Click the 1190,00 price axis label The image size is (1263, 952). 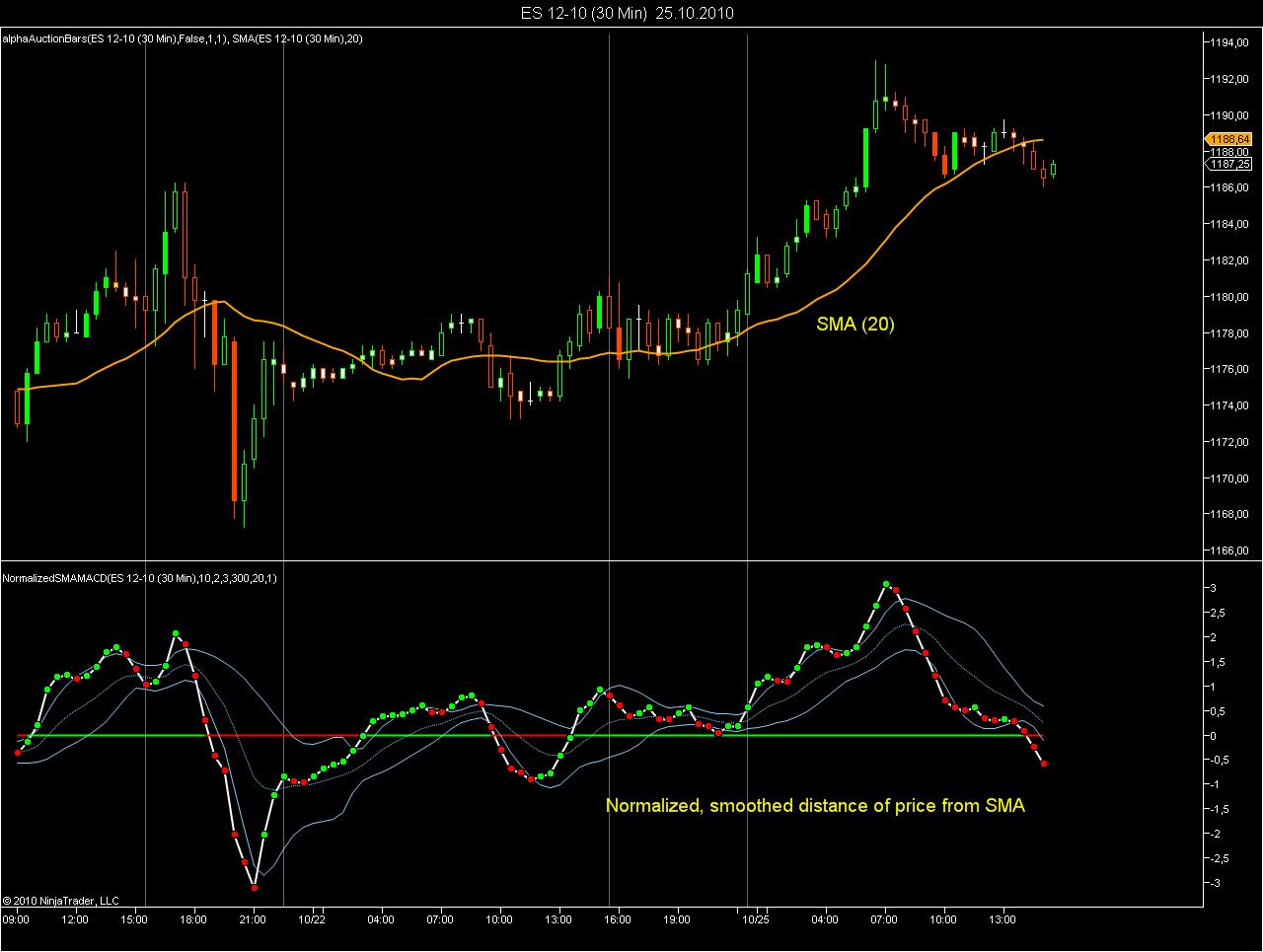click(x=1230, y=115)
